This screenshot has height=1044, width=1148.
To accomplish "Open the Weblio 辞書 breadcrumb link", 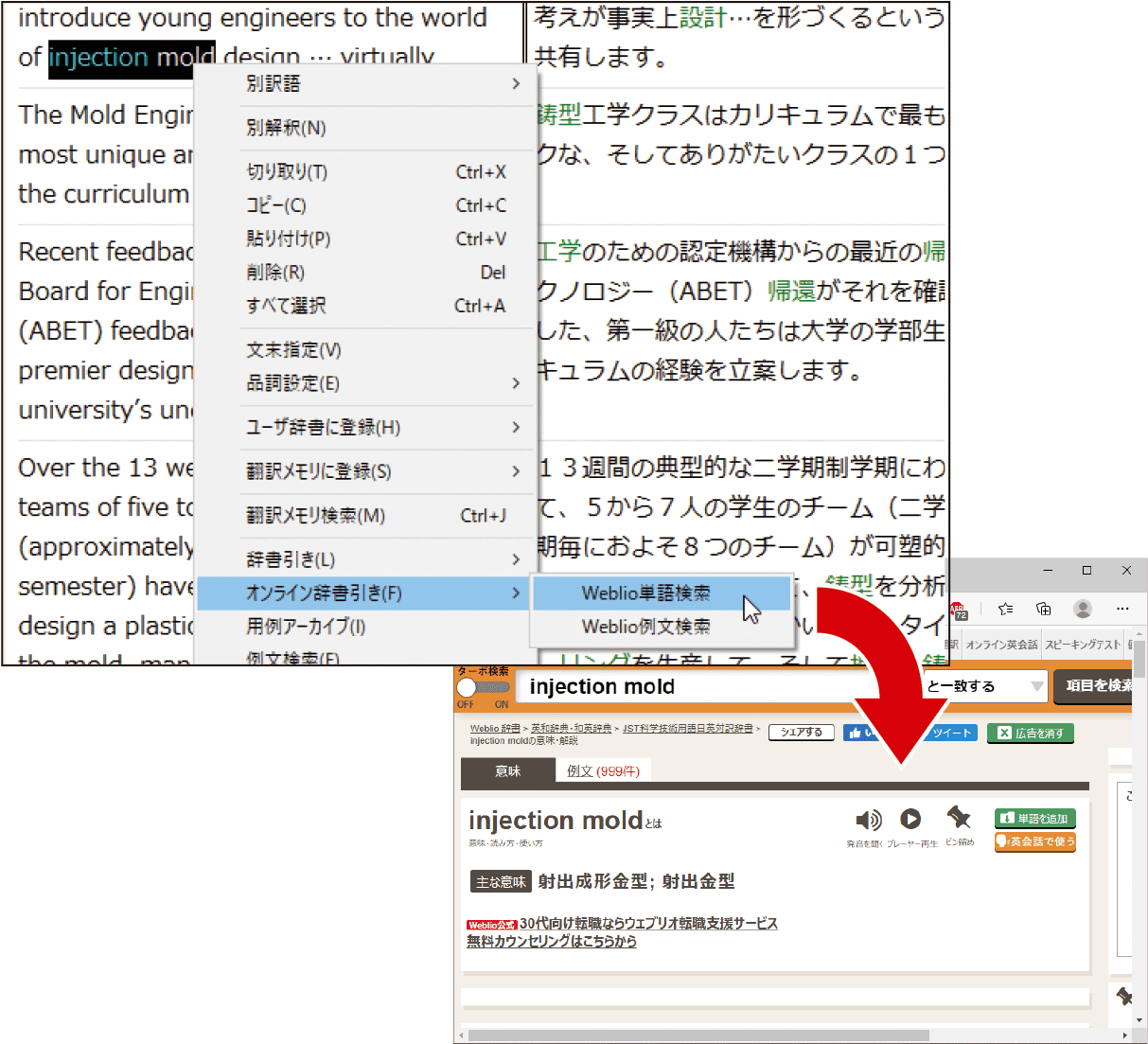I will click(x=495, y=729).
